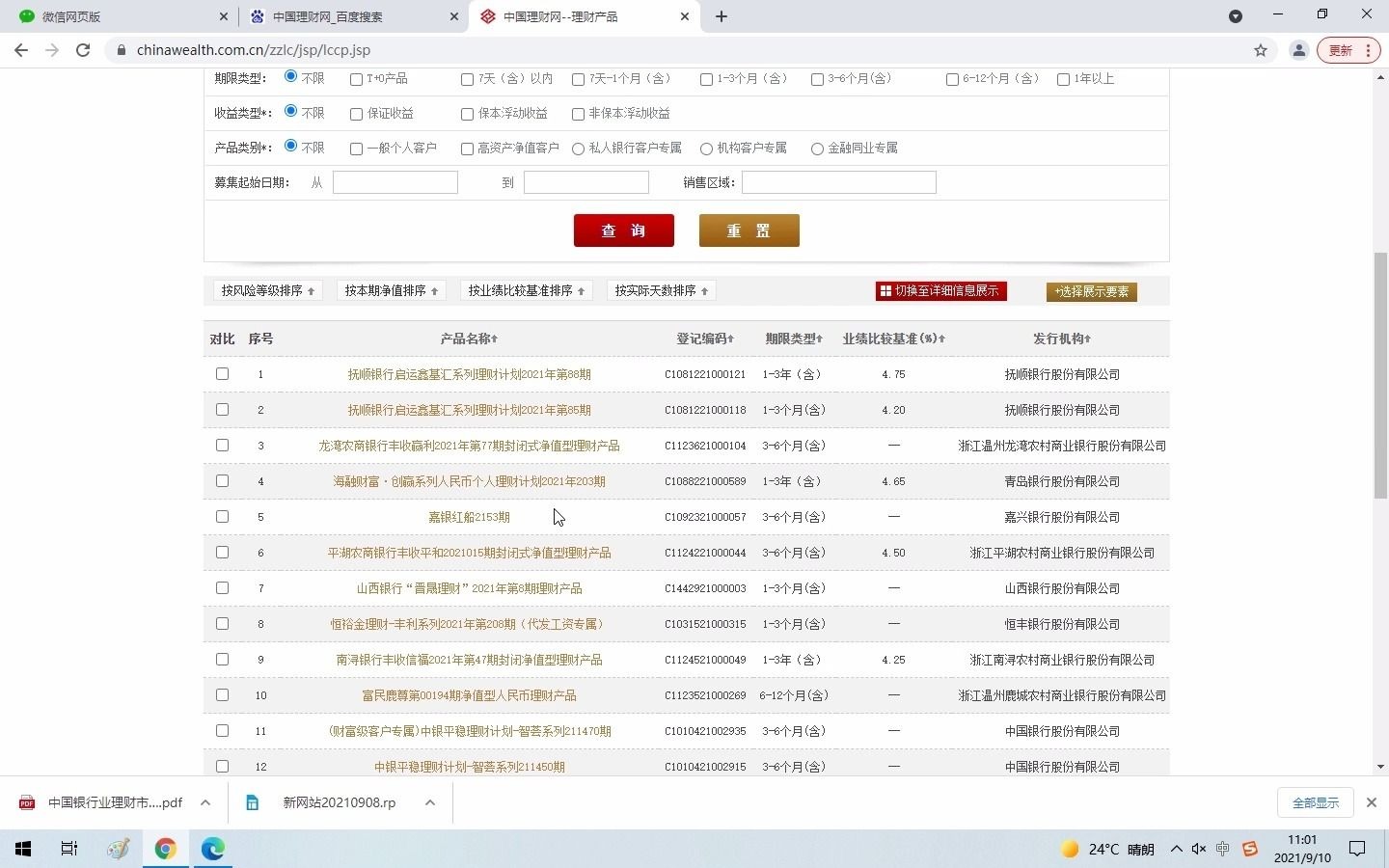The width and height of the screenshot is (1389, 868).
Task: Click the site lock icon in address bar
Action: coord(121,50)
